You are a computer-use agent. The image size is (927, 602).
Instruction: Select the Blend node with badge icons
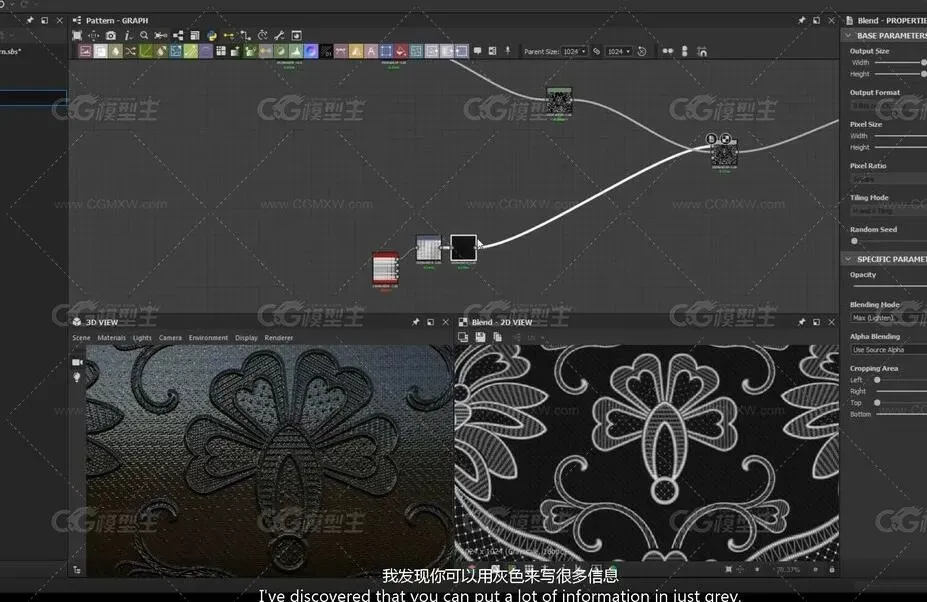tap(724, 155)
